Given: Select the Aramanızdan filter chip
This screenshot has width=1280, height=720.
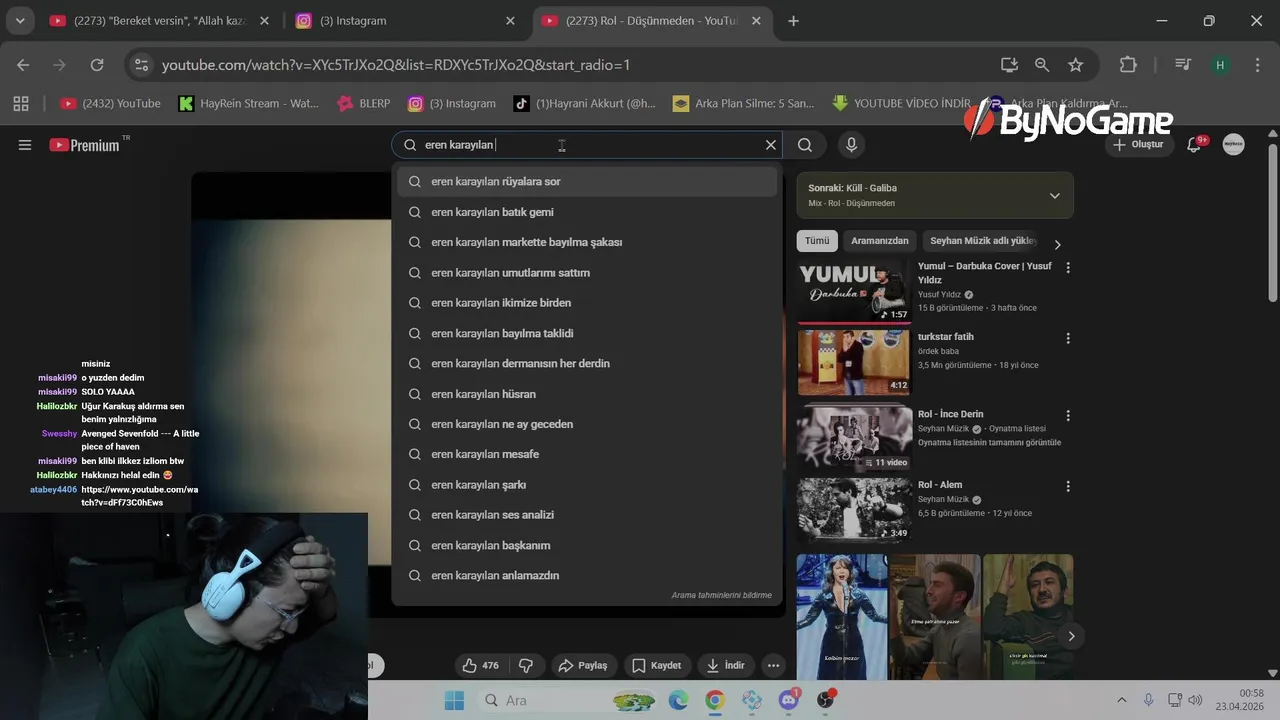Looking at the screenshot, I should pos(880,241).
